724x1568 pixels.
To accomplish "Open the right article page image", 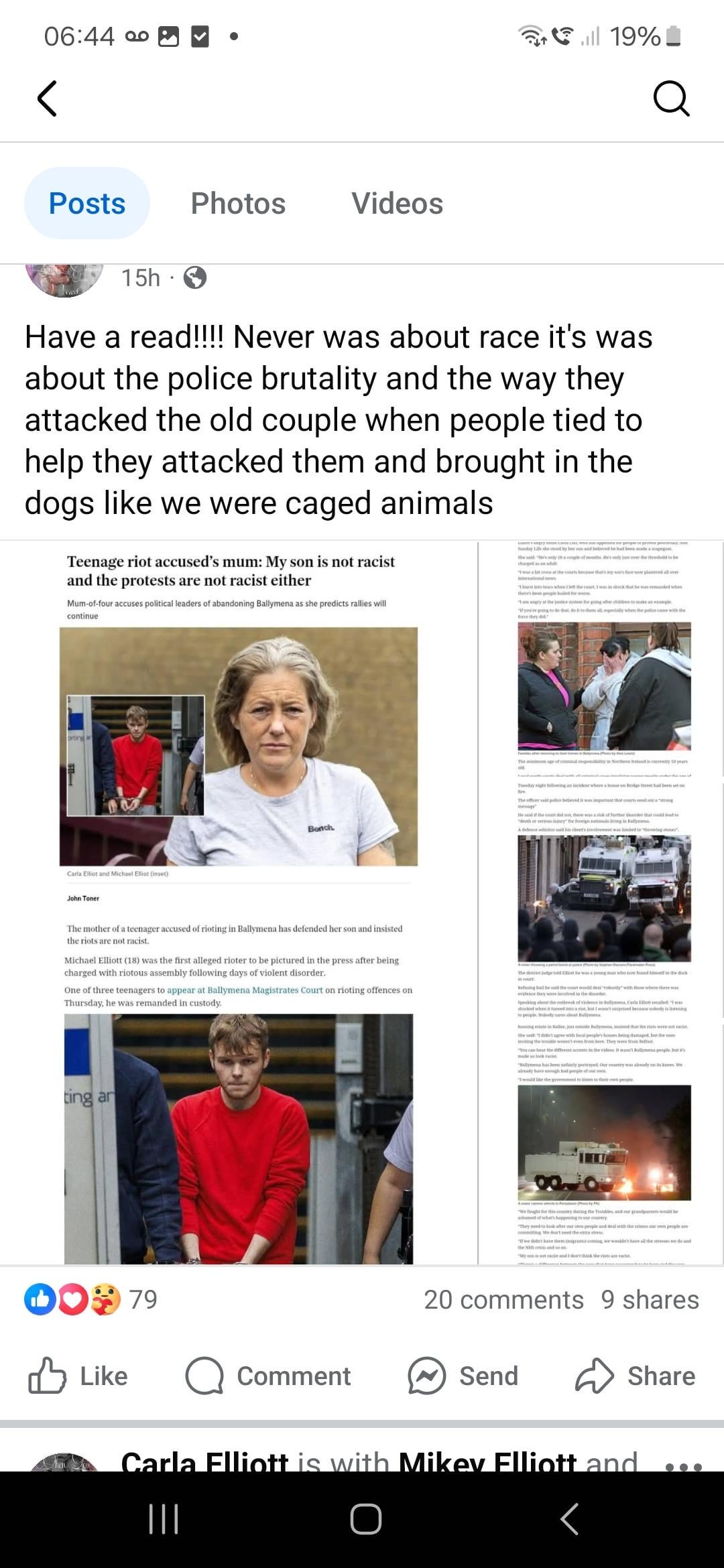I will point(602,903).
